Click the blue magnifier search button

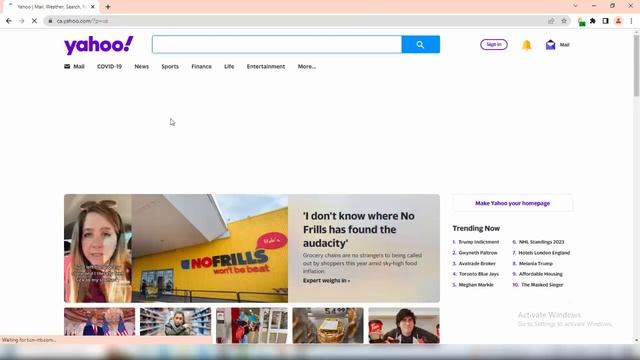click(420, 44)
